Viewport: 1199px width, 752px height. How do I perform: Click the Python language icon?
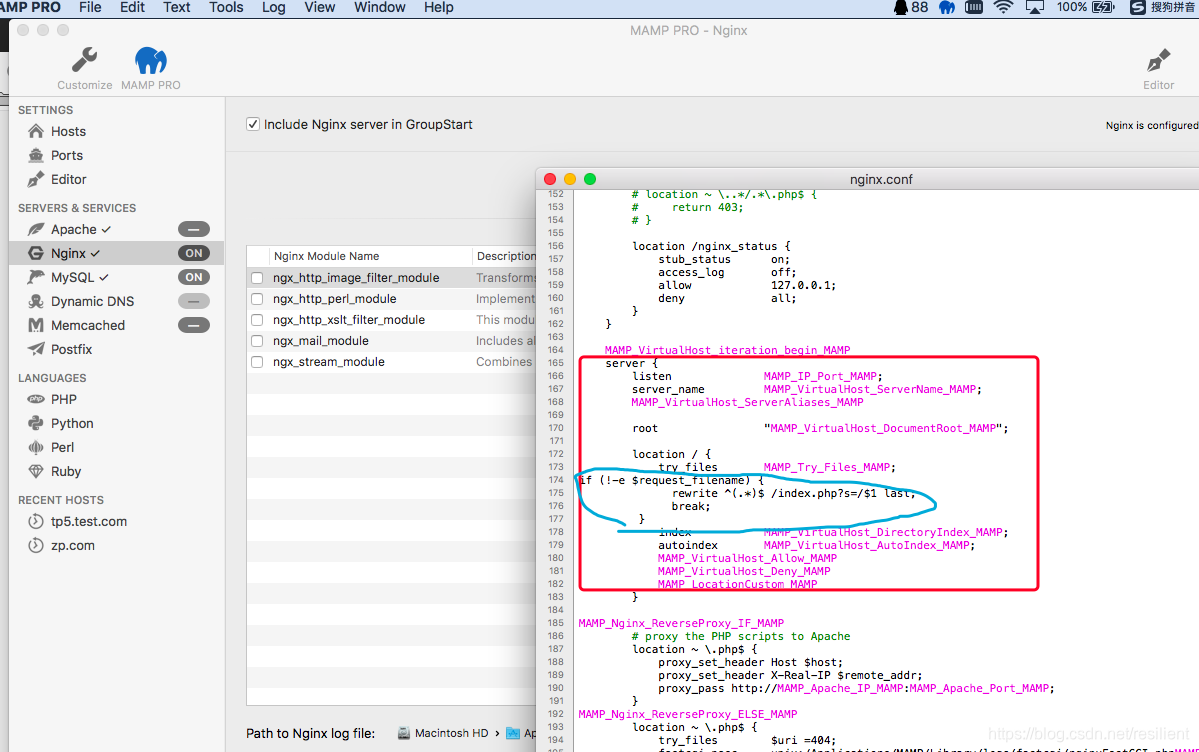coord(36,423)
